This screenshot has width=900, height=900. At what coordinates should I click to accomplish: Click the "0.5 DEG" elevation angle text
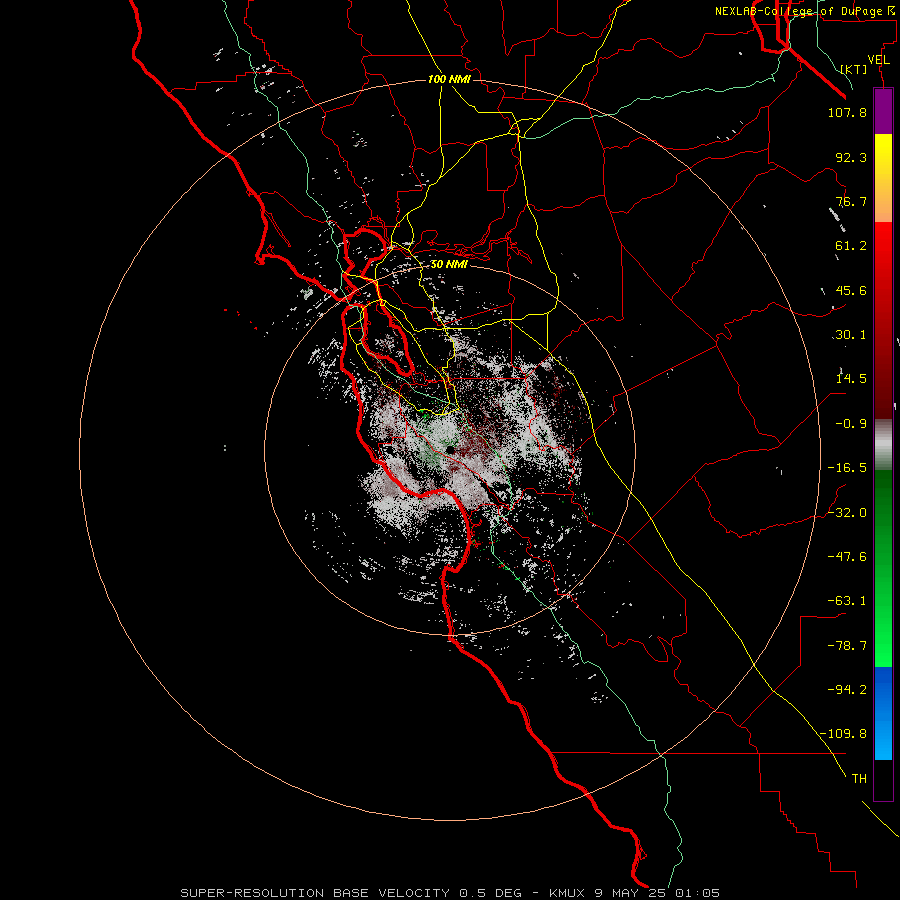pyautogui.click(x=490, y=893)
